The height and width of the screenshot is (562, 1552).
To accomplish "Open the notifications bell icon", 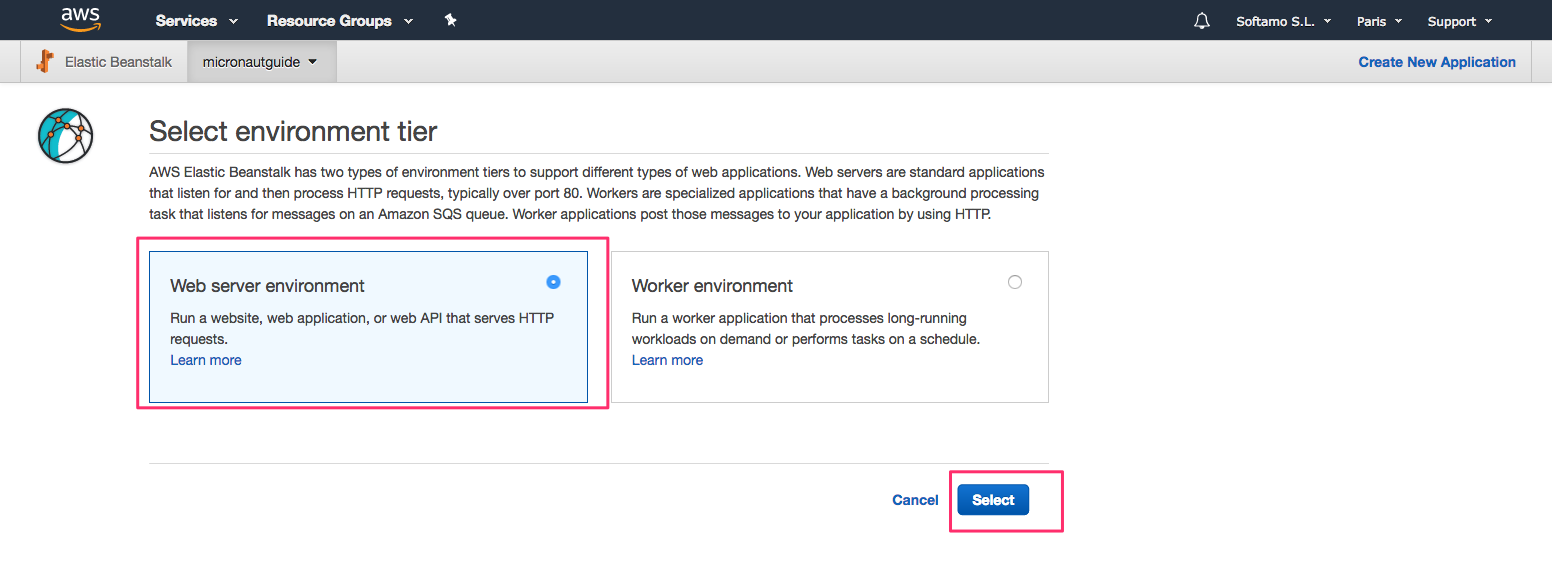I will click(x=1202, y=21).
